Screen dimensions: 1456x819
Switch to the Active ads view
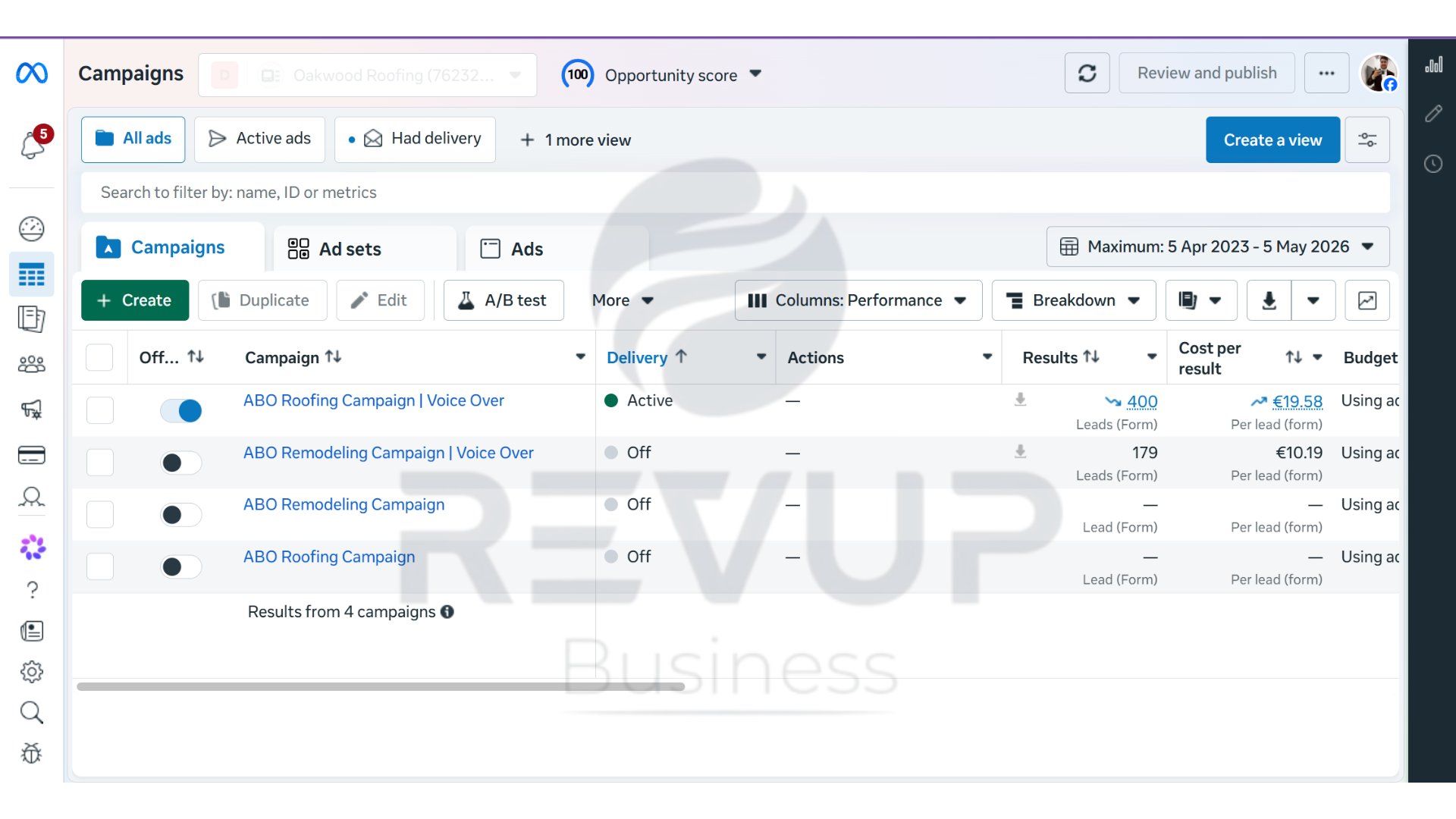(x=259, y=140)
